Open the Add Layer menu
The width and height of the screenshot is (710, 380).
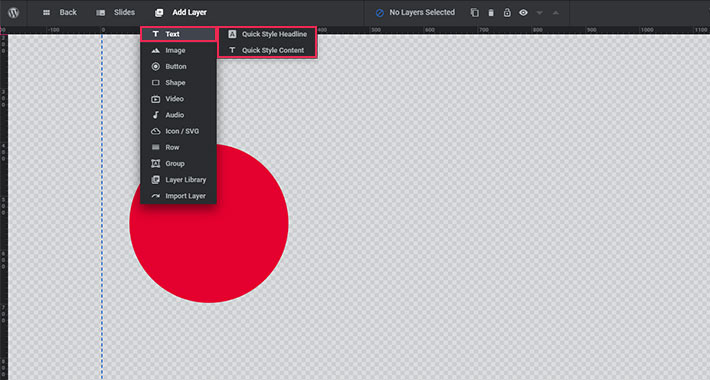tap(180, 13)
